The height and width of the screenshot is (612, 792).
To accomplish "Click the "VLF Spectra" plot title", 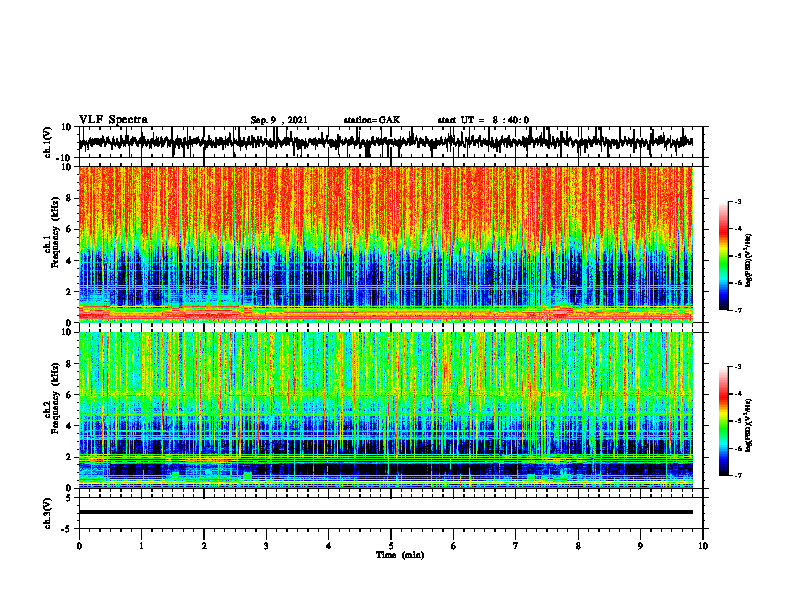I will pos(113,120).
